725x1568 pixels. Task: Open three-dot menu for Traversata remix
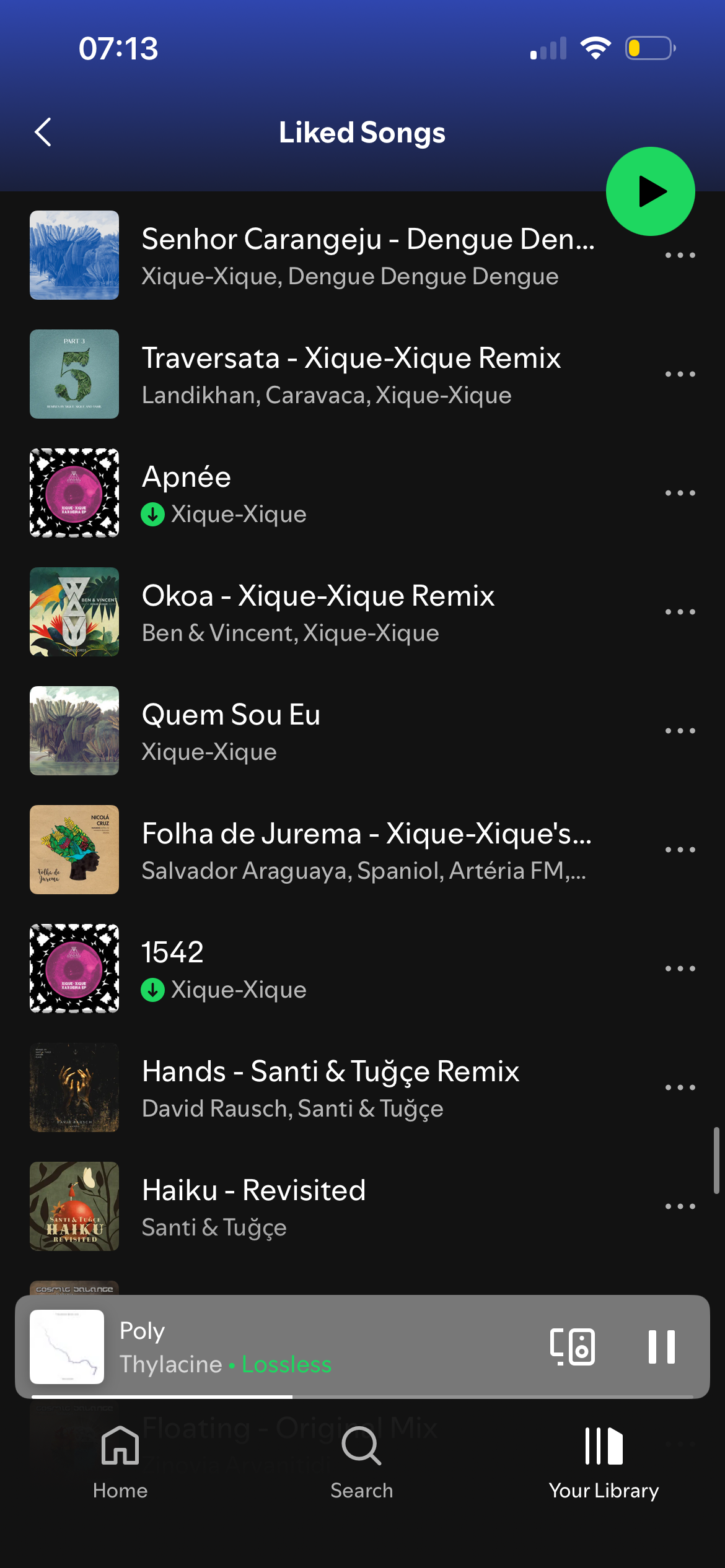click(680, 374)
